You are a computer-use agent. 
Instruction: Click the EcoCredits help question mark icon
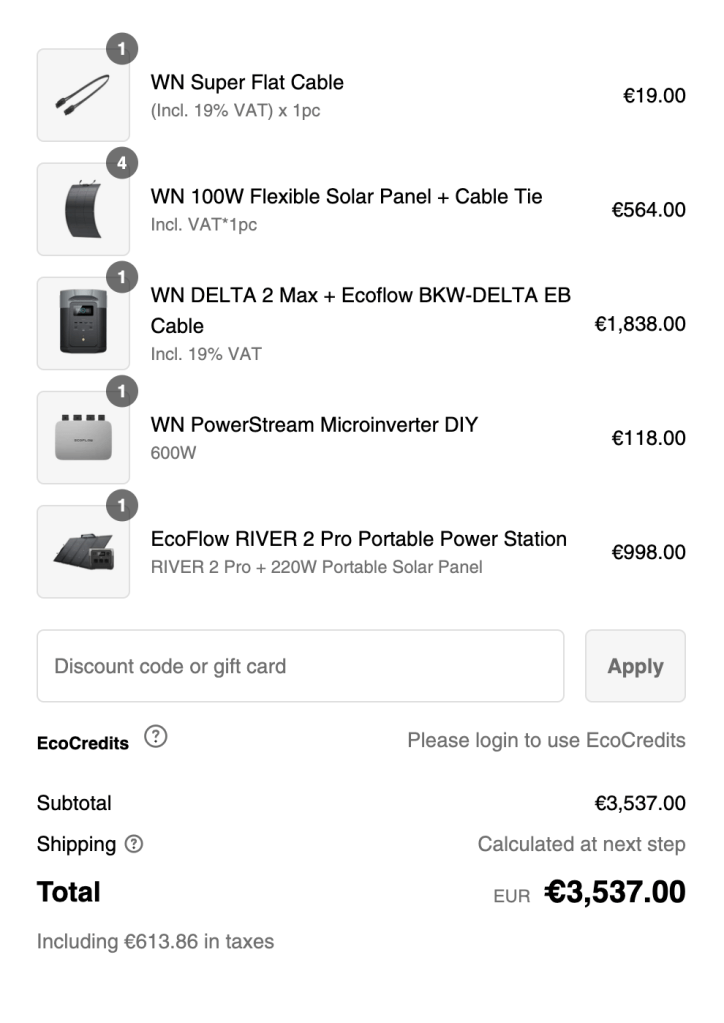[x=156, y=737]
